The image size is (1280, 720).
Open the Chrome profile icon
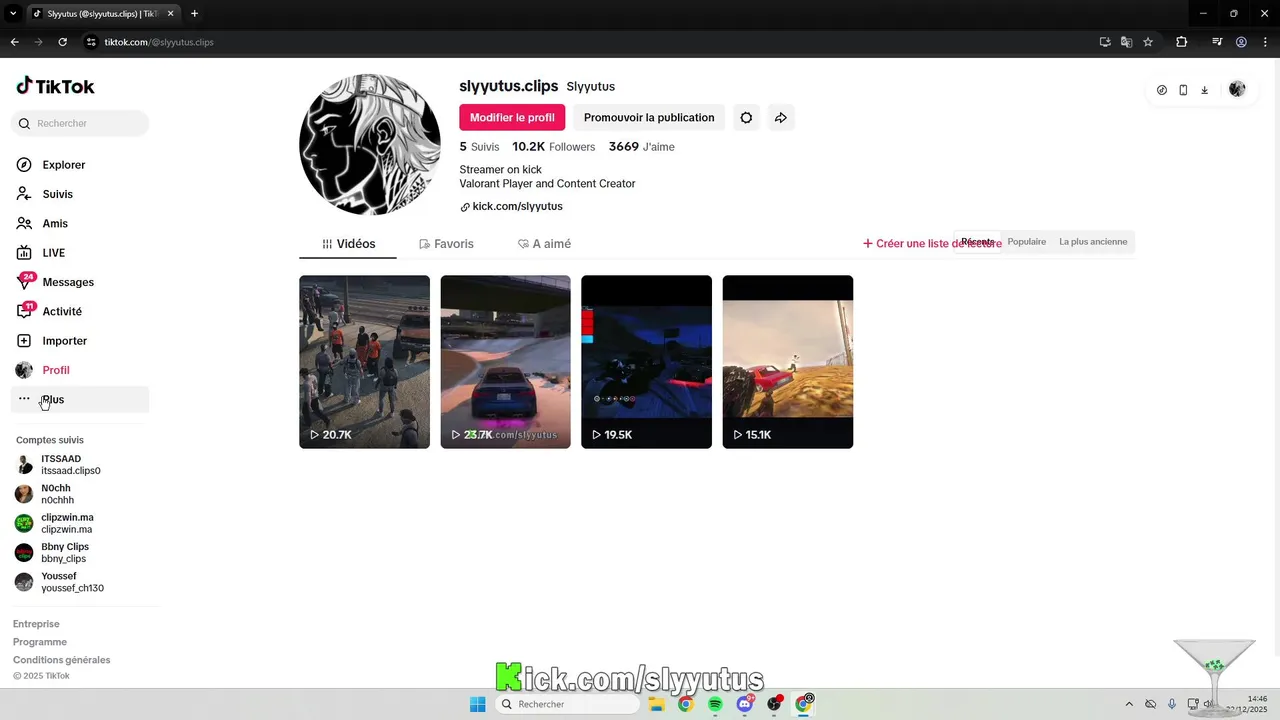1241,42
